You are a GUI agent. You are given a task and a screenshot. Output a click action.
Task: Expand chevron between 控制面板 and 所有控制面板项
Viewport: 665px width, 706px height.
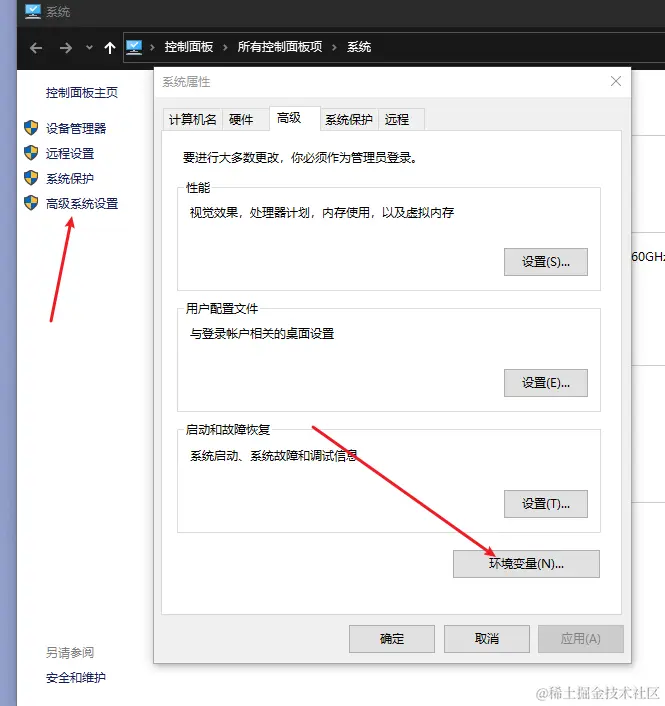pyautogui.click(x=225, y=47)
